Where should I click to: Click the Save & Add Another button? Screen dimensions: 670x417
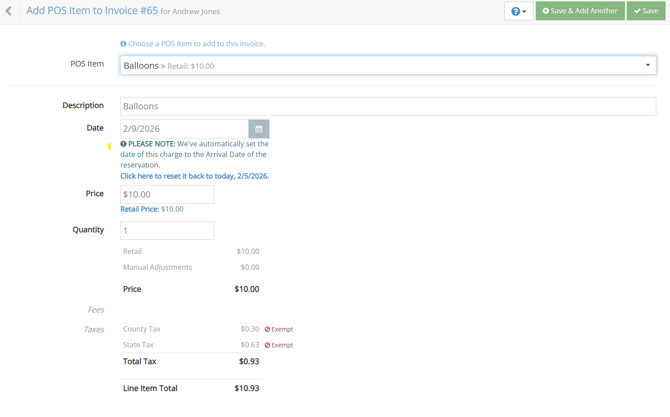pos(580,11)
